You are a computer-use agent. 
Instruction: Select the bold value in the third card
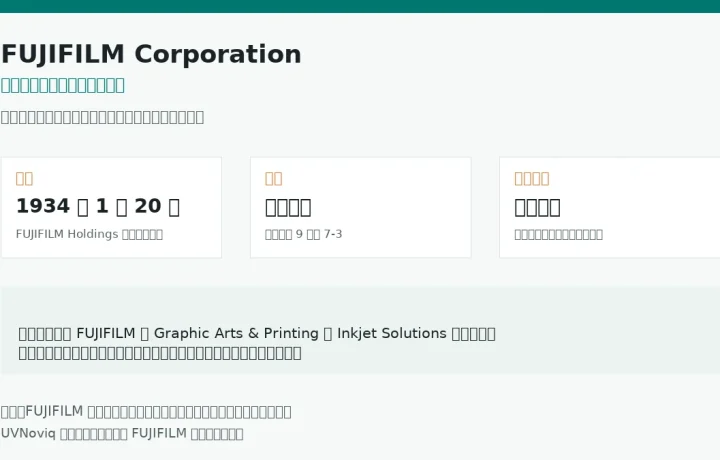coord(537,208)
